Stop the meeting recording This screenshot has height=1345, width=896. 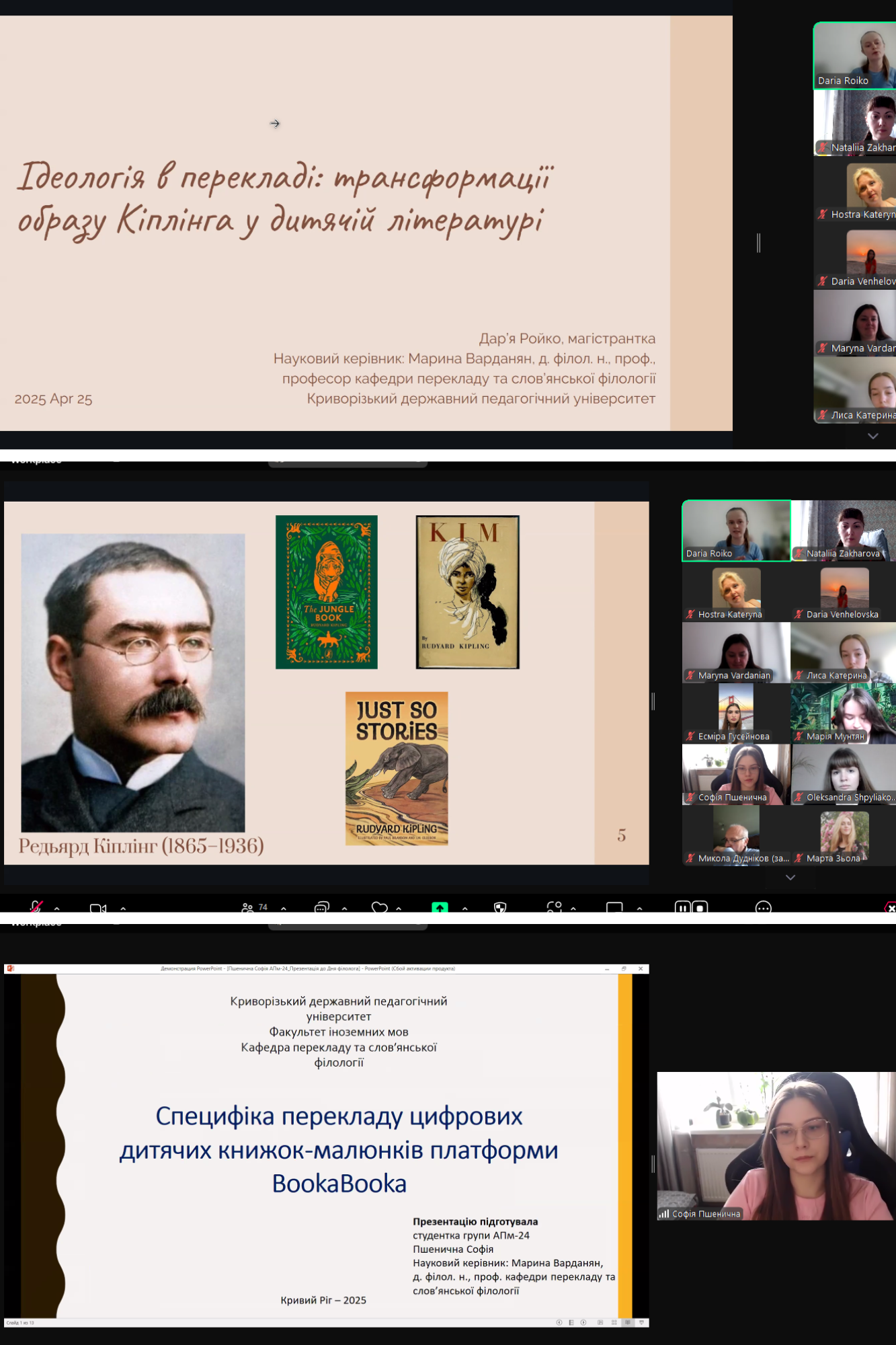pos(700,907)
